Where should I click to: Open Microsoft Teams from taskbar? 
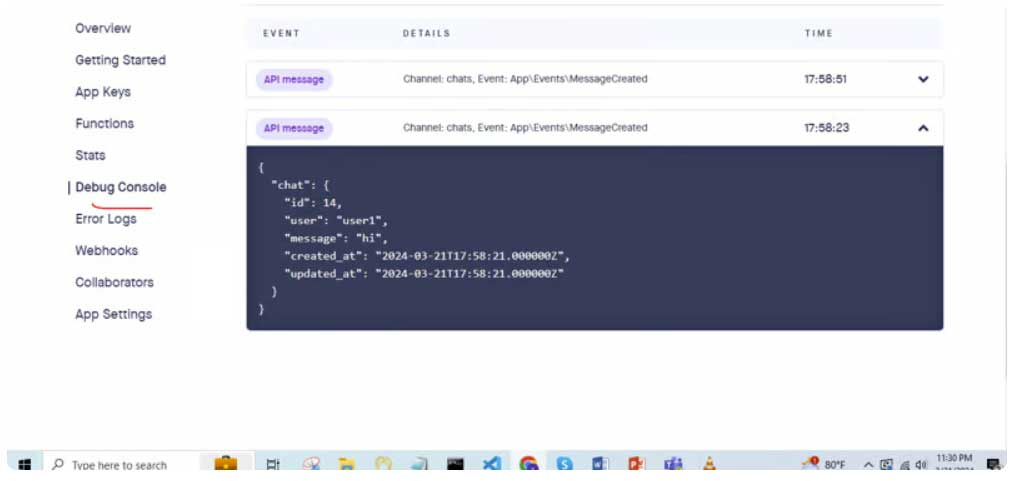tap(673, 464)
